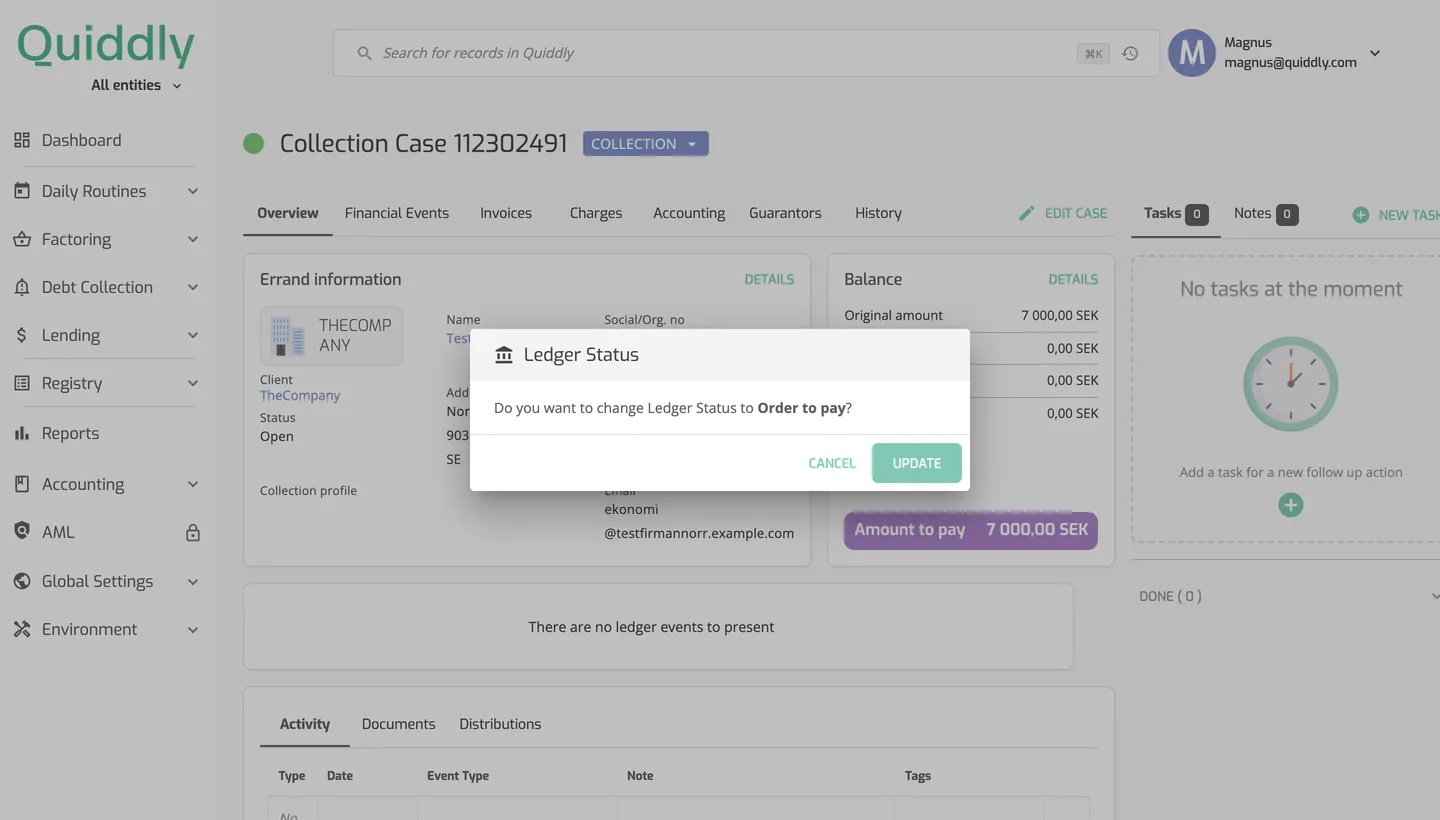Click the Quiddly logo

(x=106, y=45)
